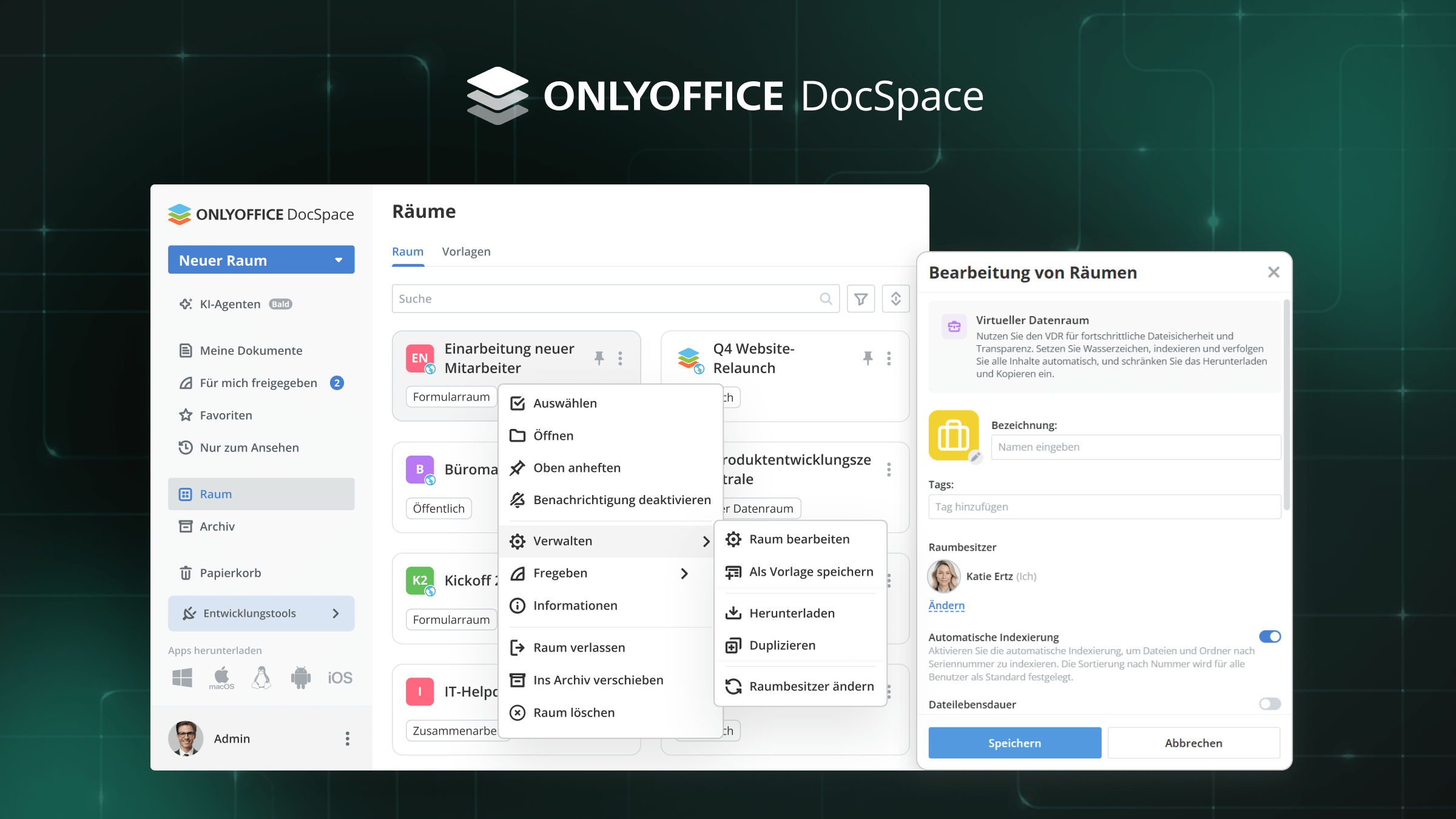Switch to the Vorlagen tab
Image resolution: width=1456 pixels, height=819 pixels.
click(x=466, y=252)
